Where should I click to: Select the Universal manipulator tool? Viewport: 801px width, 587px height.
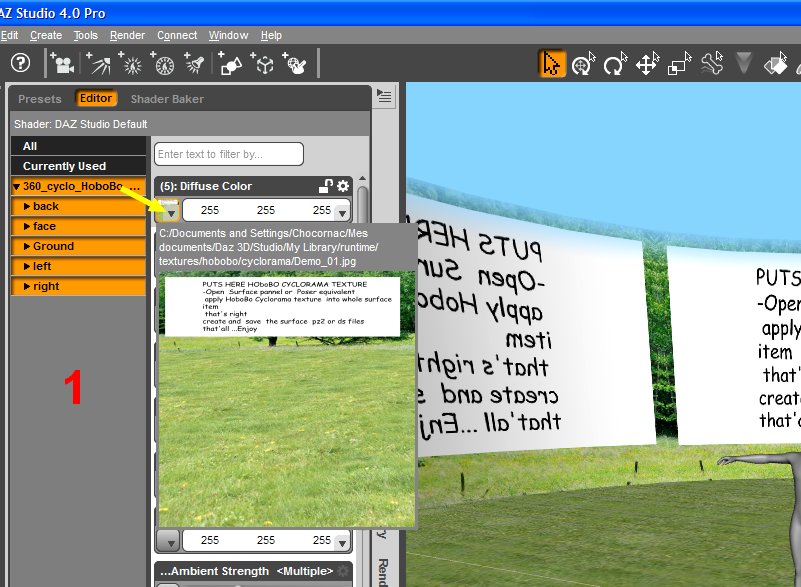click(x=583, y=64)
